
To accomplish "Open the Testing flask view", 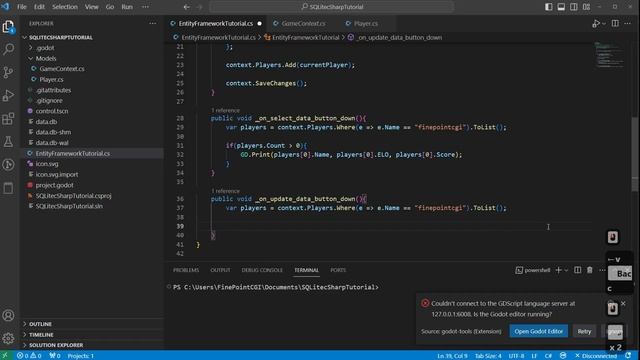I will click(8, 142).
